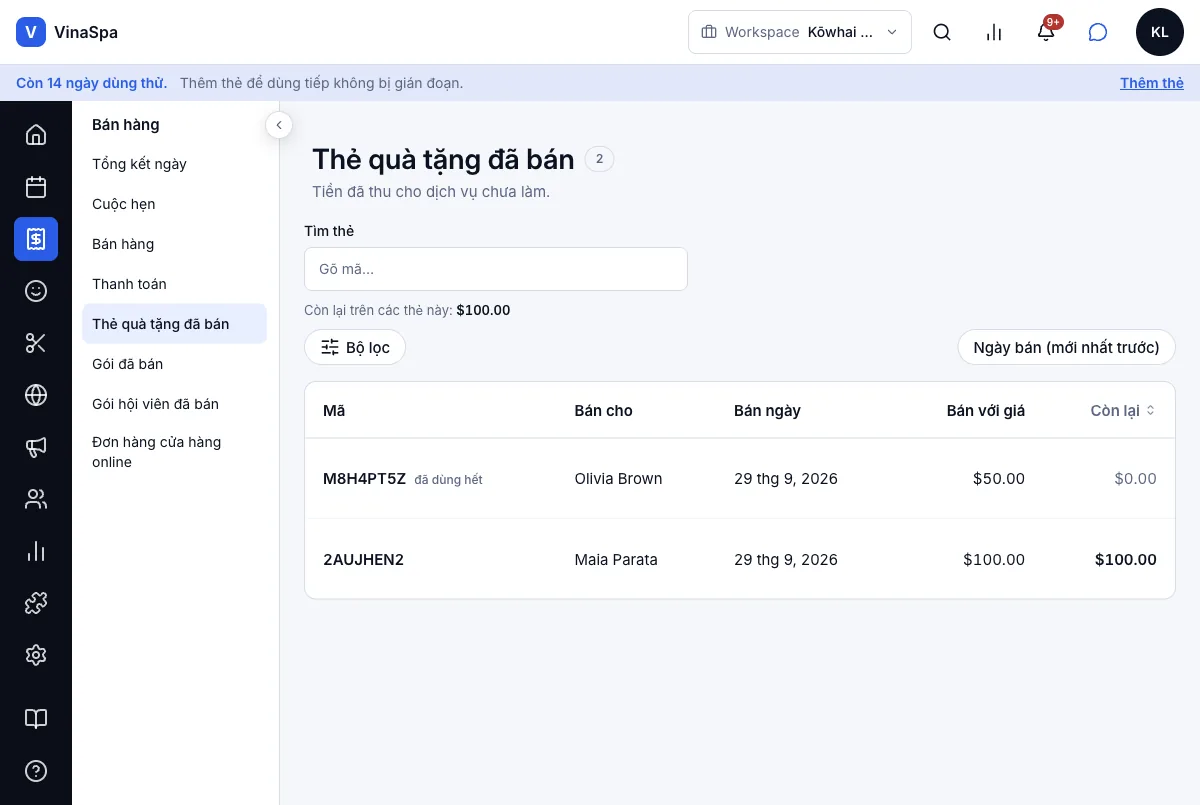Select Thẻ quà tặng đã bán menu item

click(x=174, y=324)
